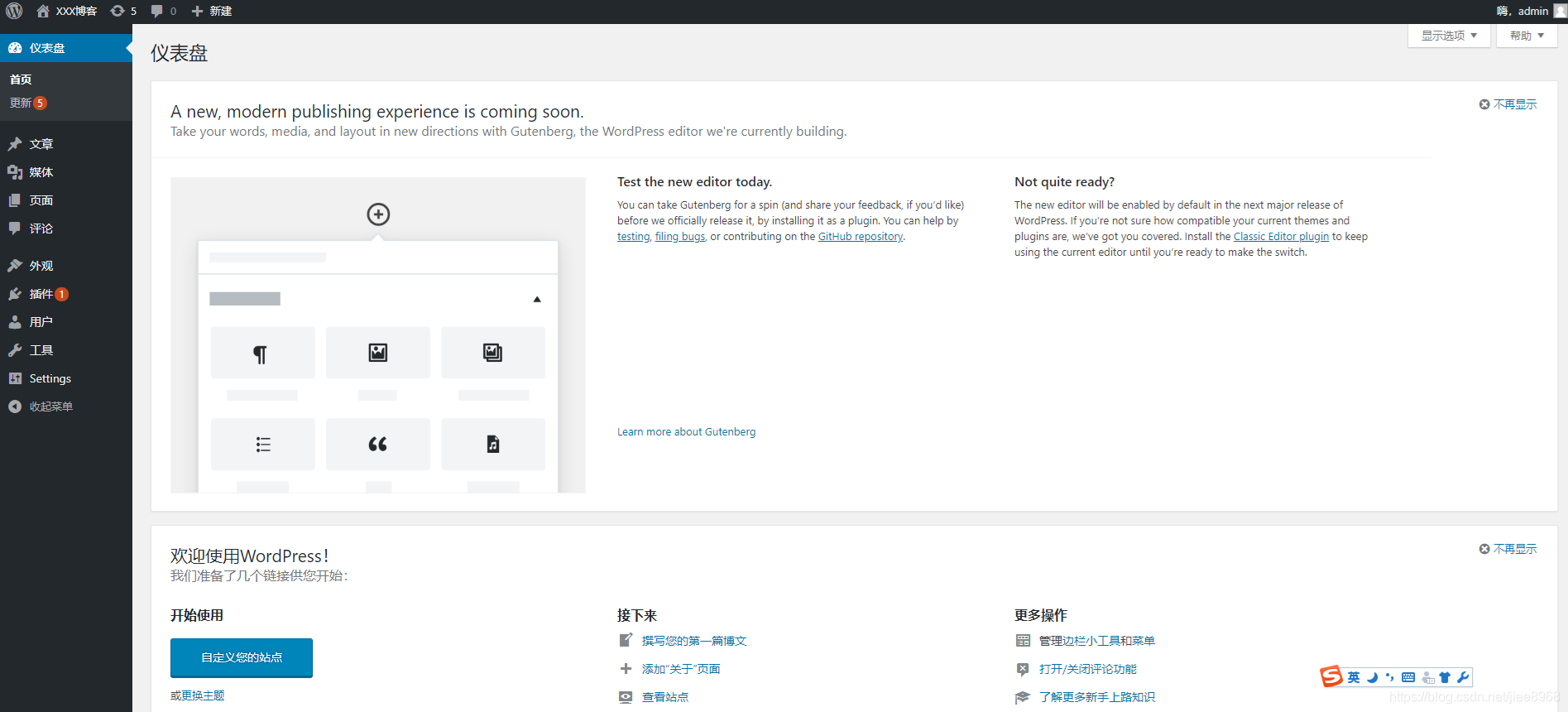This screenshot has width=1568, height=712.
Task: Click the graduation cap learn icon
Action: tap(1023, 697)
